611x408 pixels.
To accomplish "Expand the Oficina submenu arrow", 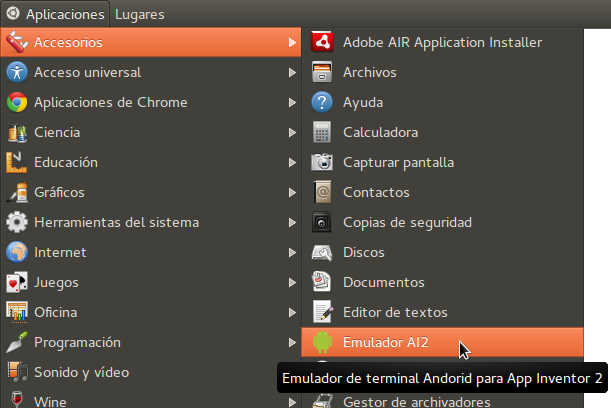I will (292, 312).
